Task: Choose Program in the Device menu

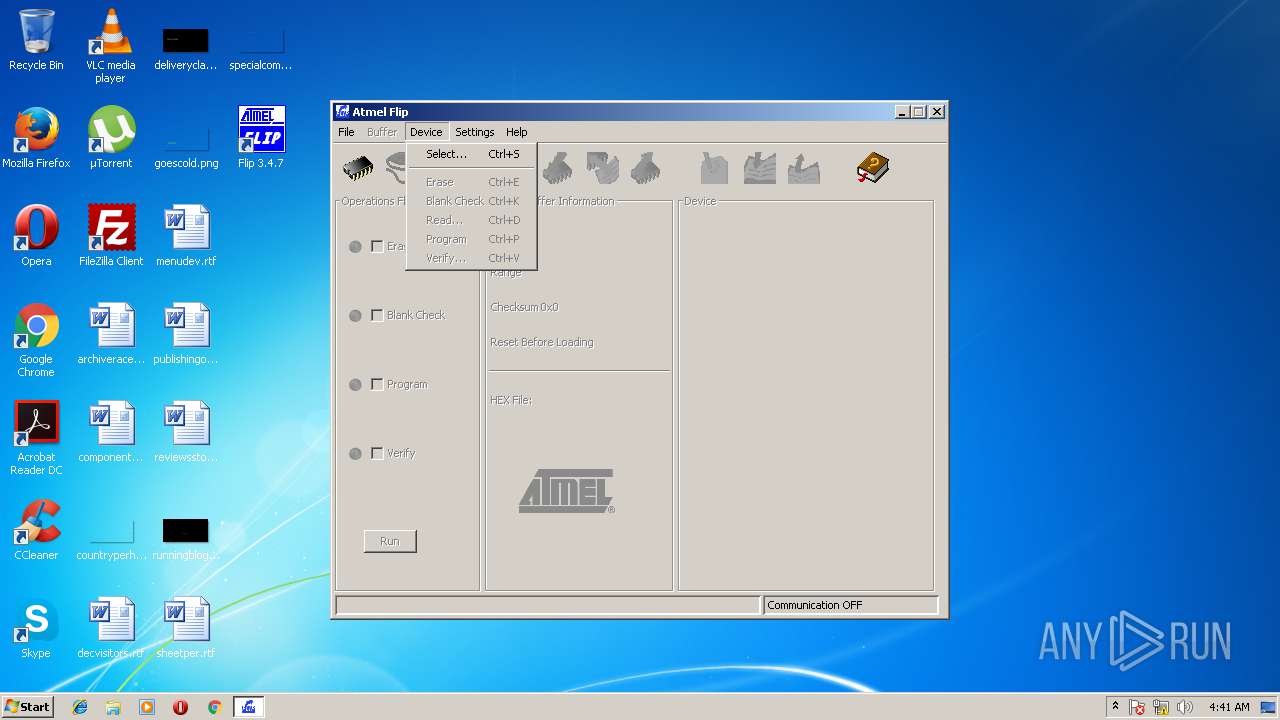Action: [x=472, y=239]
